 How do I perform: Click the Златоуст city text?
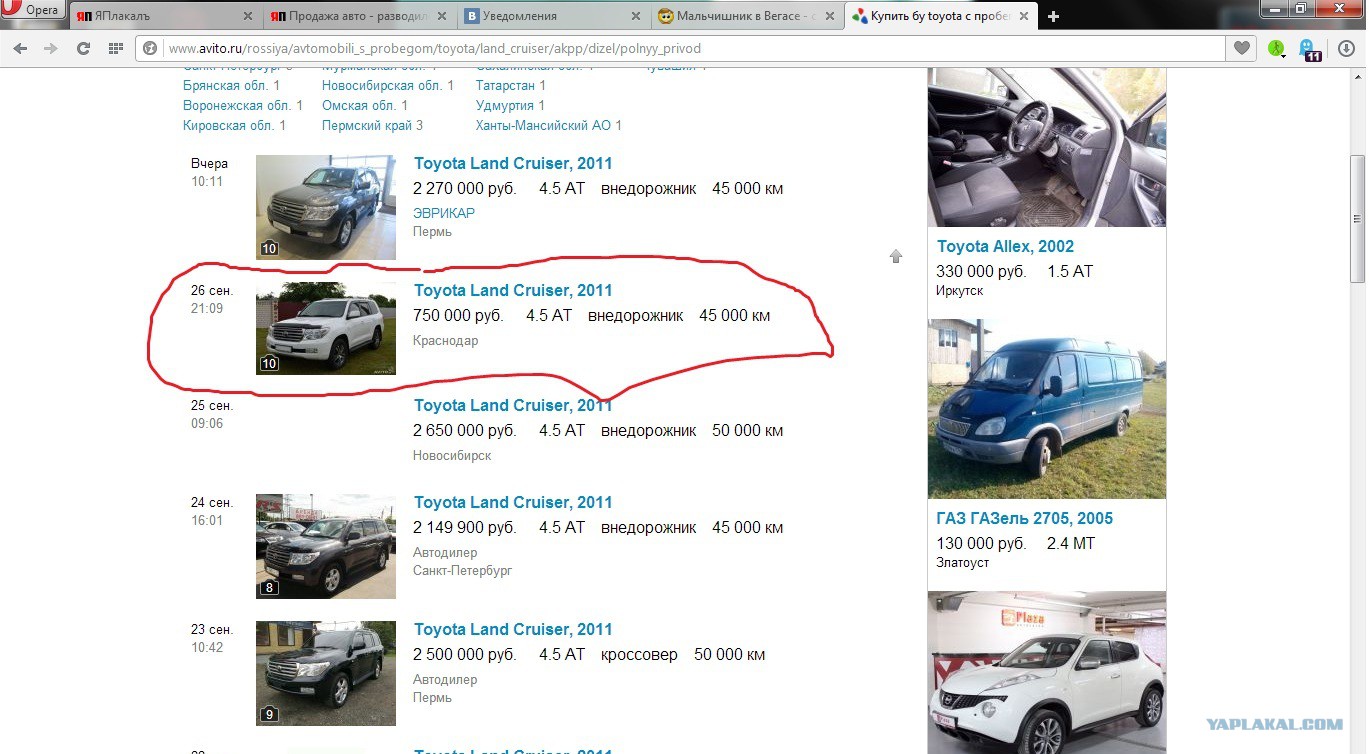(x=963, y=563)
